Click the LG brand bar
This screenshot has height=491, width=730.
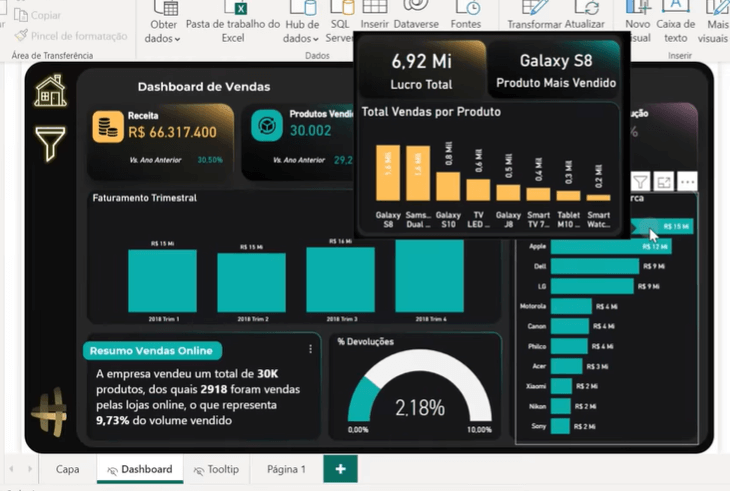(592, 286)
